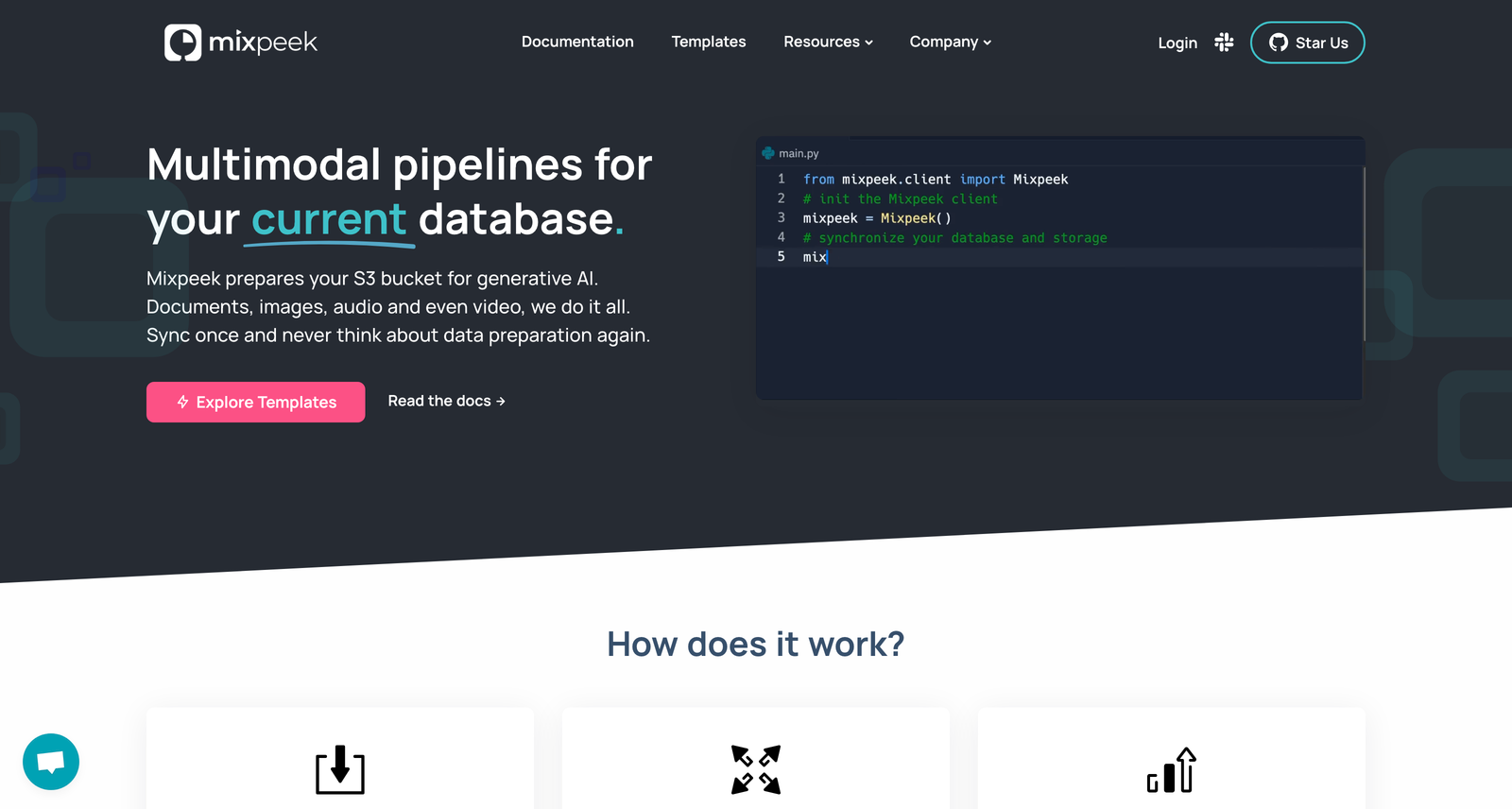Image resolution: width=1512 pixels, height=809 pixels.
Task: Click the Login link
Action: pyautogui.click(x=1177, y=43)
